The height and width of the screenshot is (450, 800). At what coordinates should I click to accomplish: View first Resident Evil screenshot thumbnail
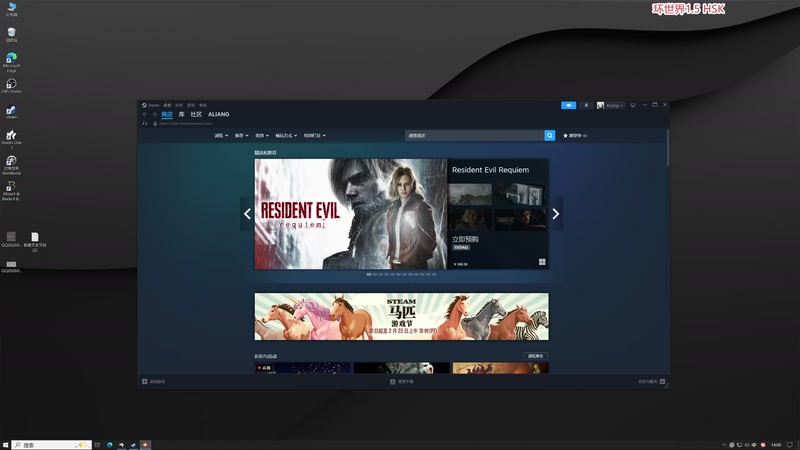coord(470,195)
